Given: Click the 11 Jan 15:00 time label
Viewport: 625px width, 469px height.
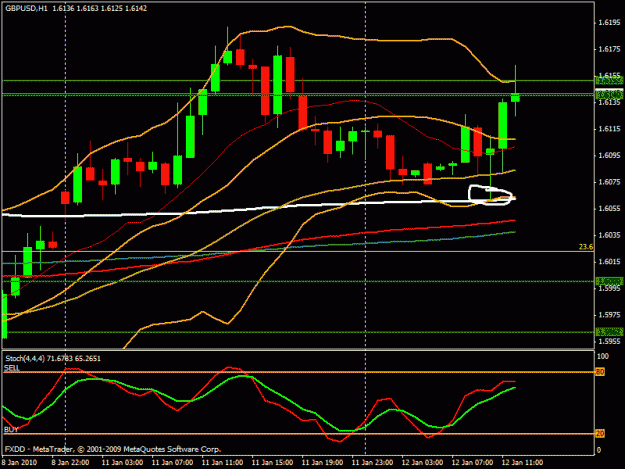Looking at the screenshot, I should pyautogui.click(x=273, y=462).
